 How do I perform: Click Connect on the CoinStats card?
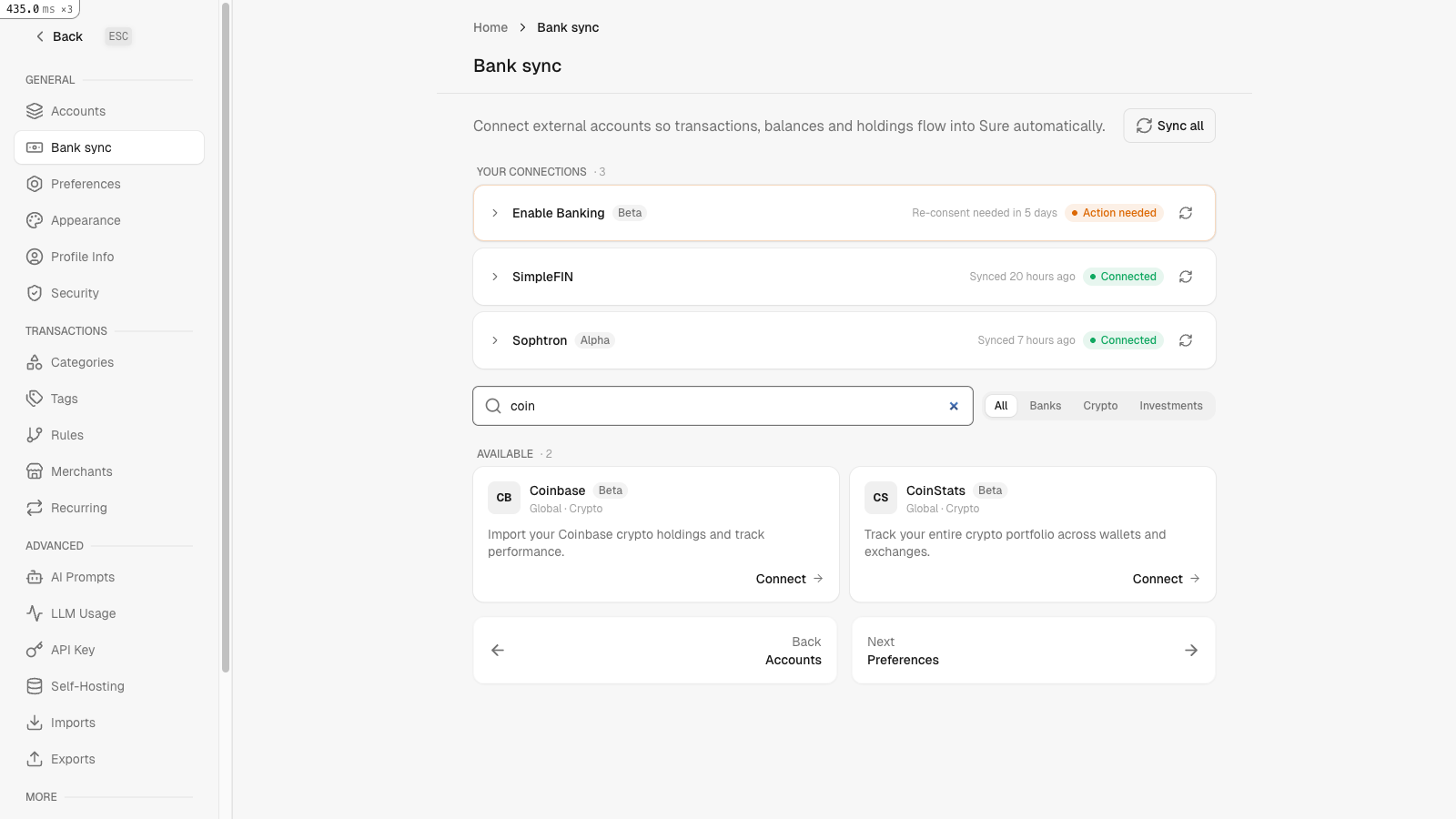click(x=1166, y=579)
